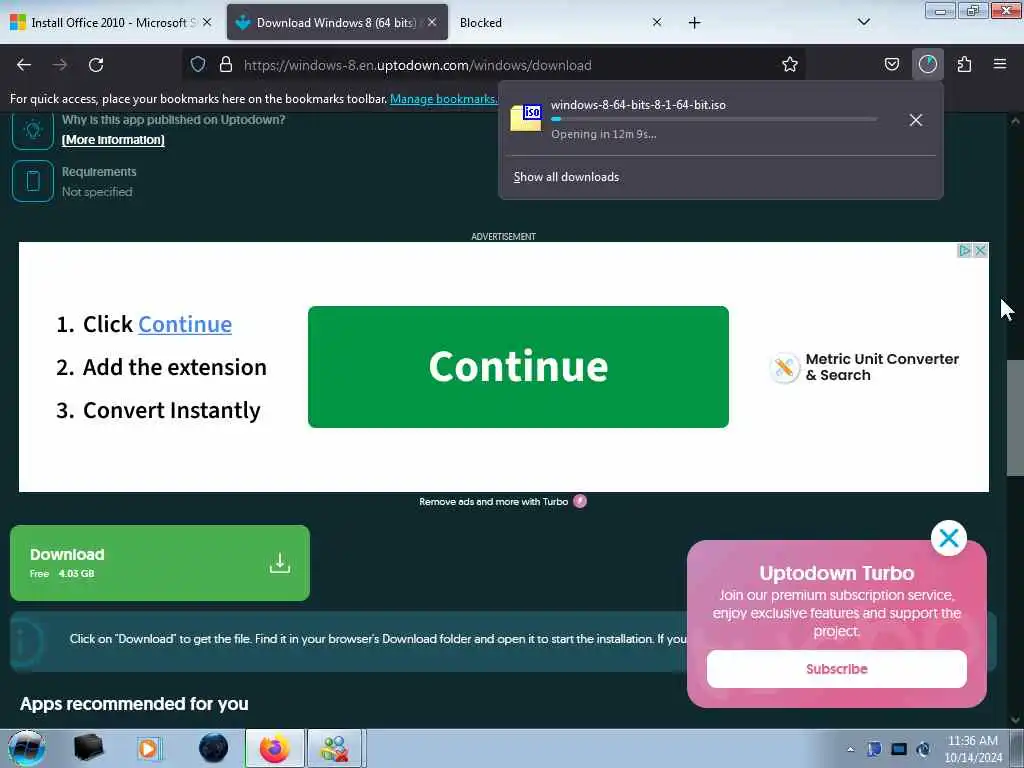The height and width of the screenshot is (768, 1024).
Task: Open the Firefox hamburger application menu
Action: point(1000,64)
